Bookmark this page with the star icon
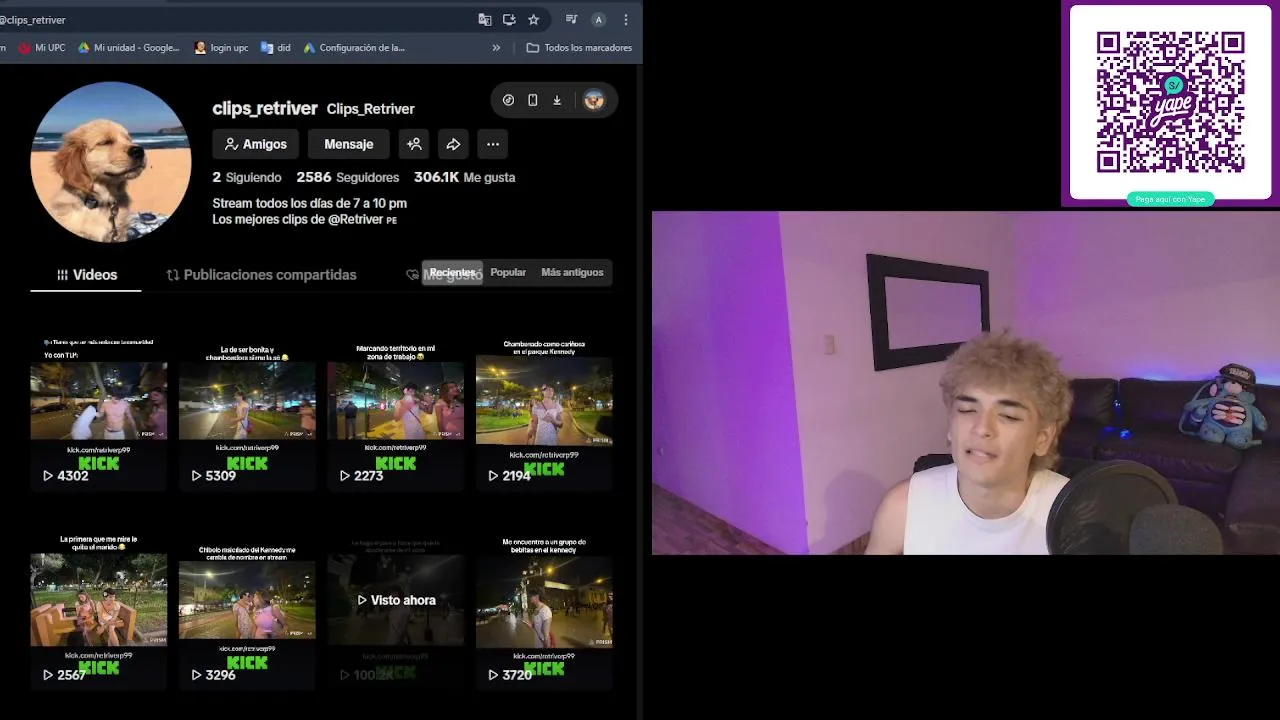The image size is (1280, 720). (533, 19)
